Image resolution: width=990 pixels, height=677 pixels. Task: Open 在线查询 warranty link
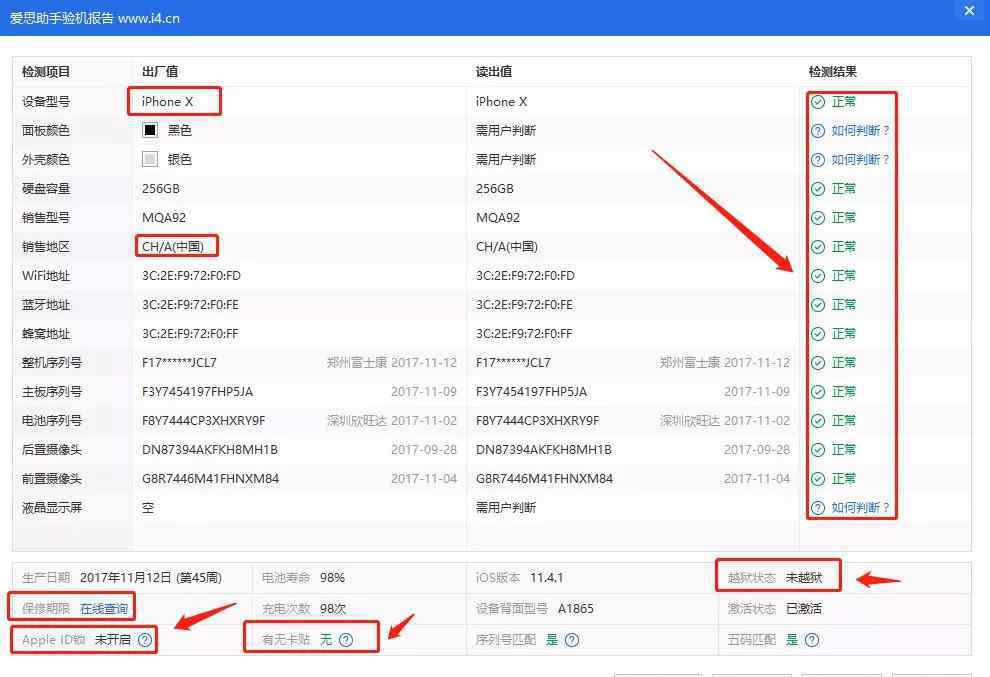pos(104,608)
